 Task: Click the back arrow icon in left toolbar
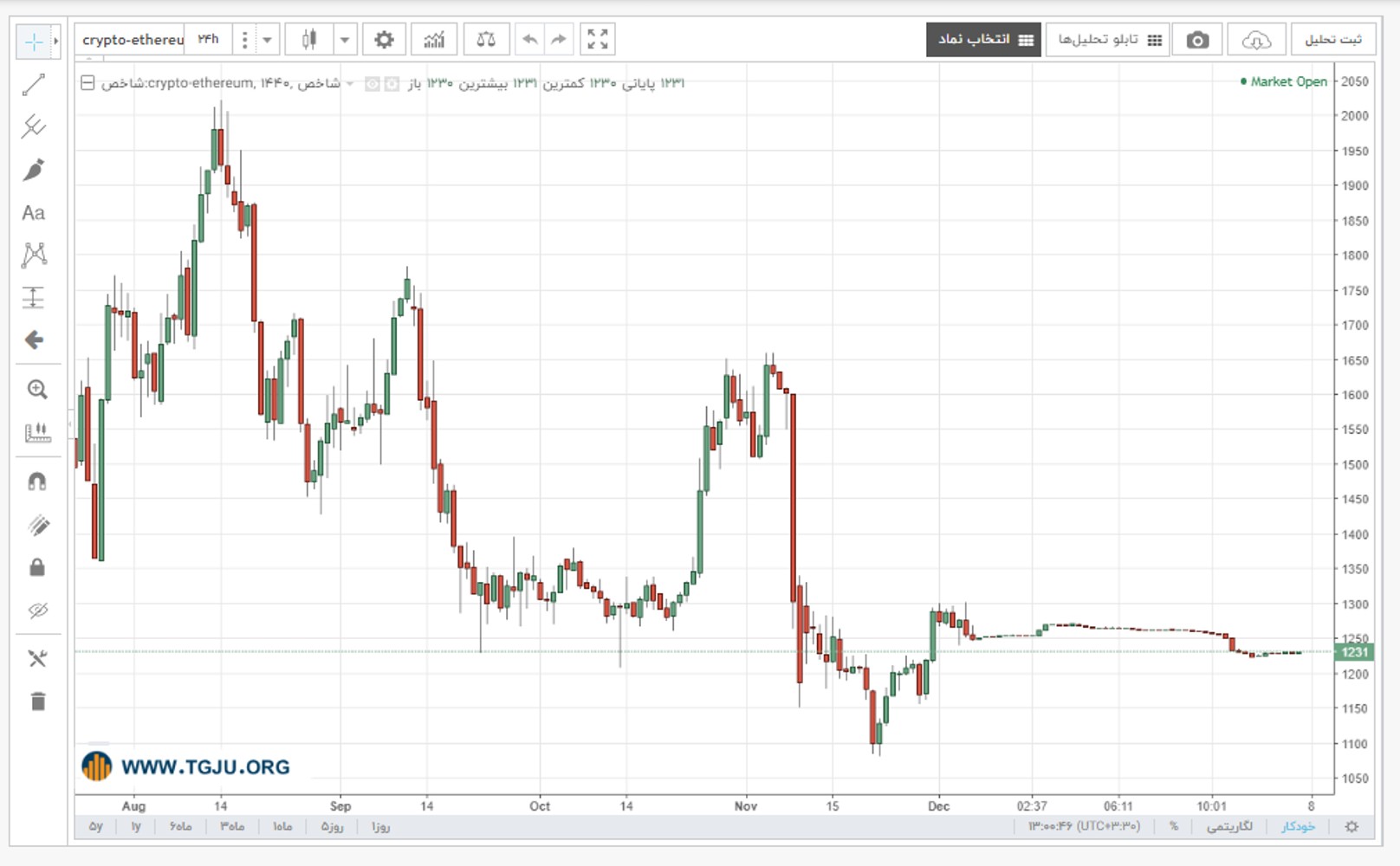[x=34, y=339]
